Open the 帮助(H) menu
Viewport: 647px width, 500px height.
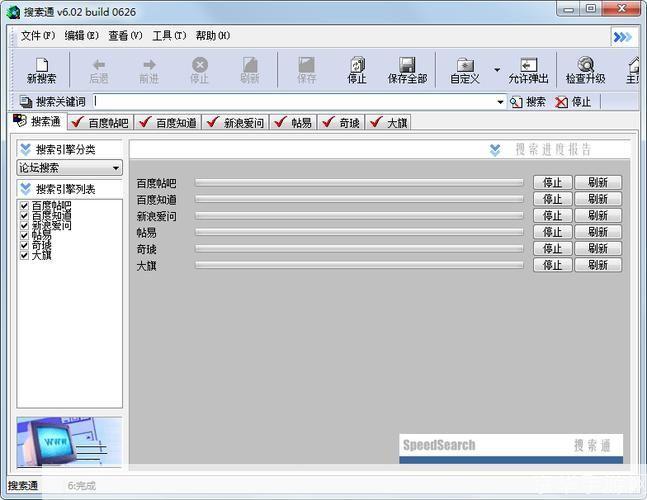pyautogui.click(x=213, y=36)
